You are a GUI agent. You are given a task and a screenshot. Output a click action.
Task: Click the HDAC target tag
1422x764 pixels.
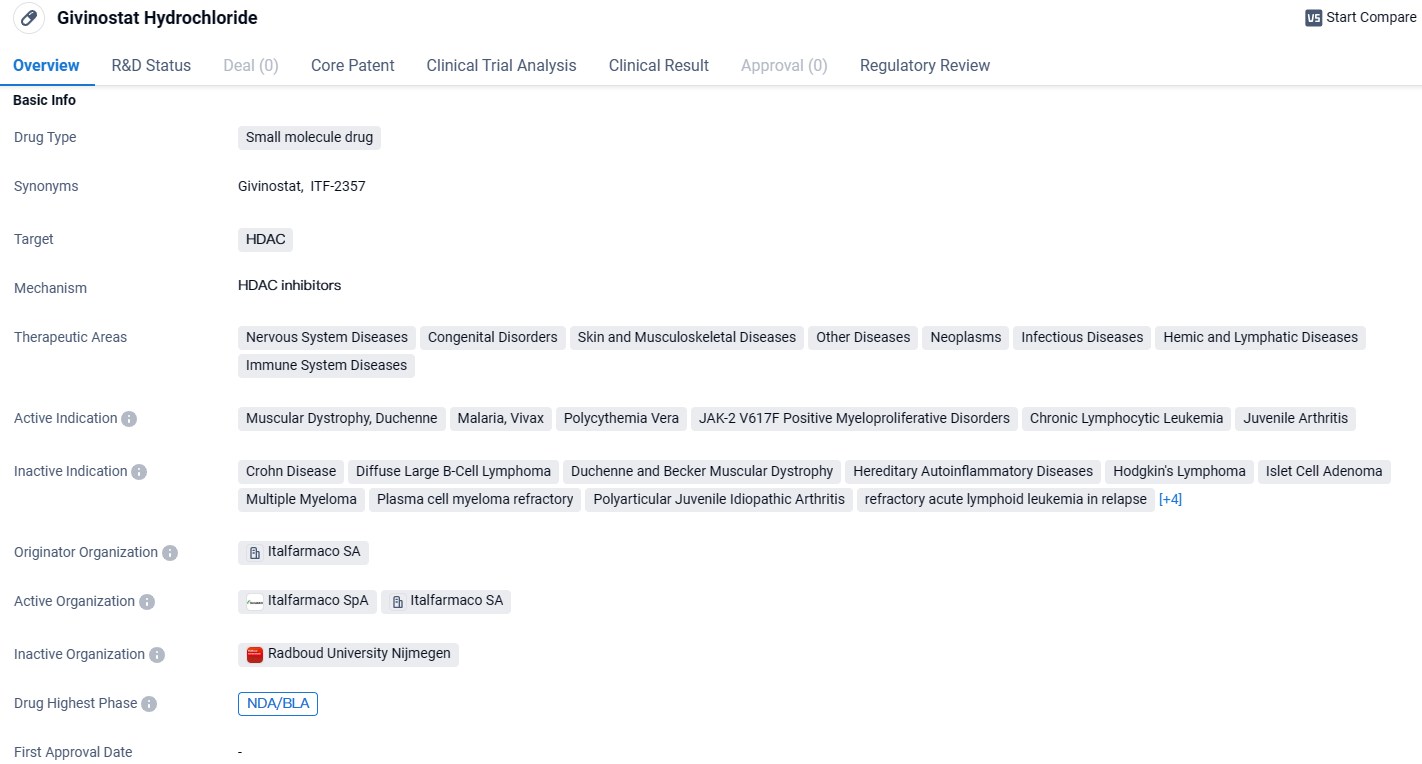[265, 239]
